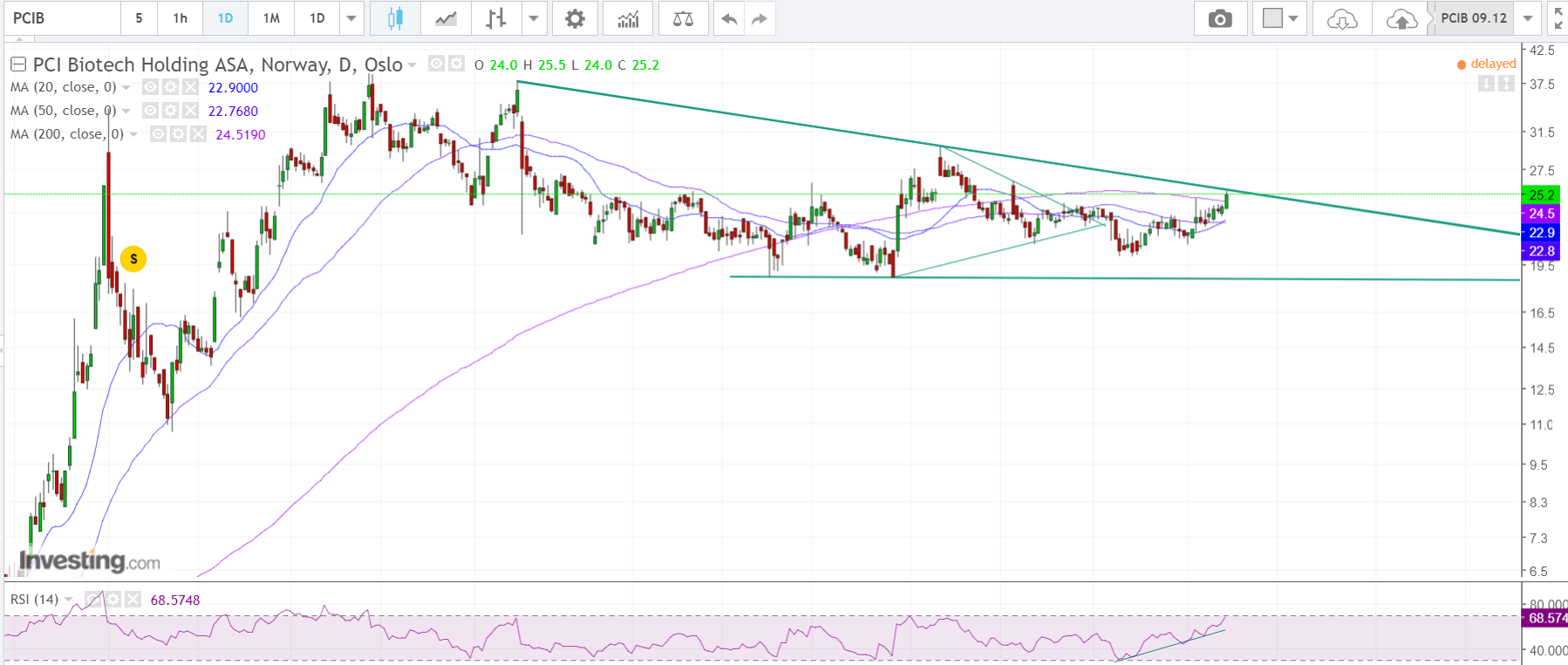Image resolution: width=1568 pixels, height=665 pixels.
Task: Hide the RSI indicator with the eye
Action: (x=92, y=600)
